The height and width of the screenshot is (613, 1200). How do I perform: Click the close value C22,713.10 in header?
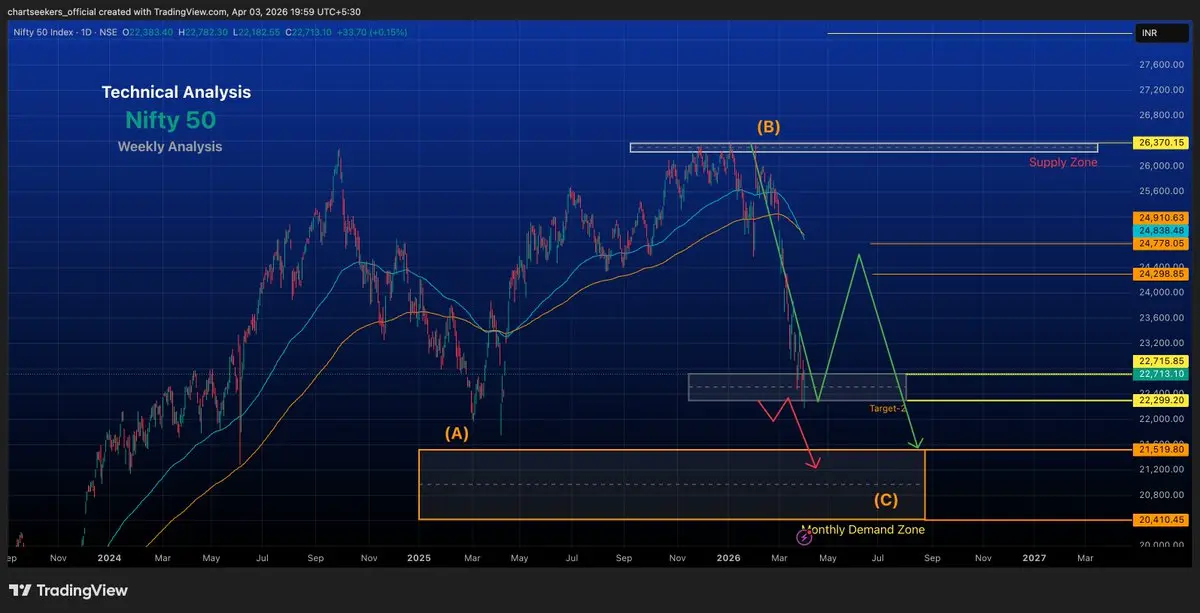click(306, 32)
